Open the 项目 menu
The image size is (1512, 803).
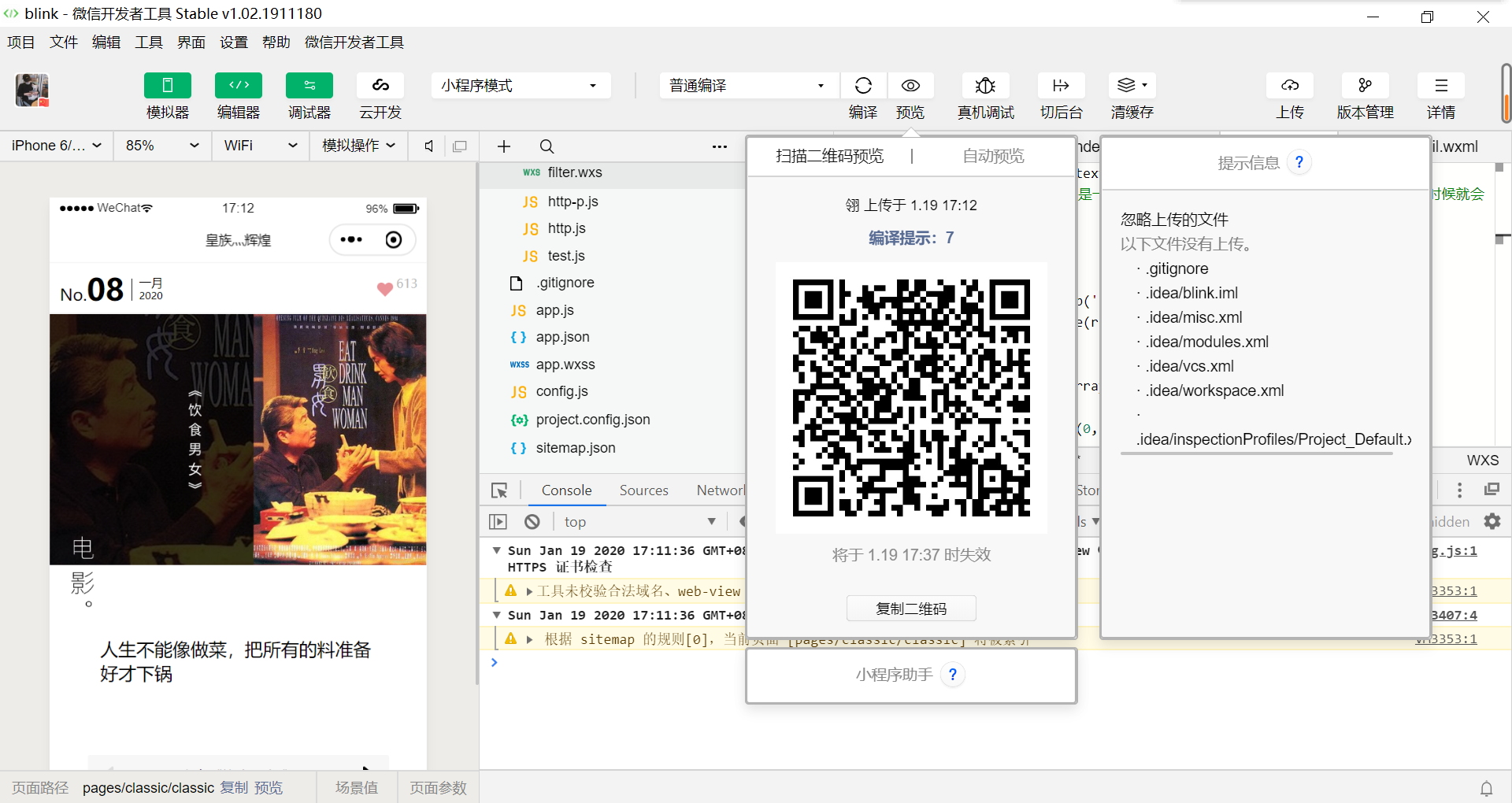21,43
